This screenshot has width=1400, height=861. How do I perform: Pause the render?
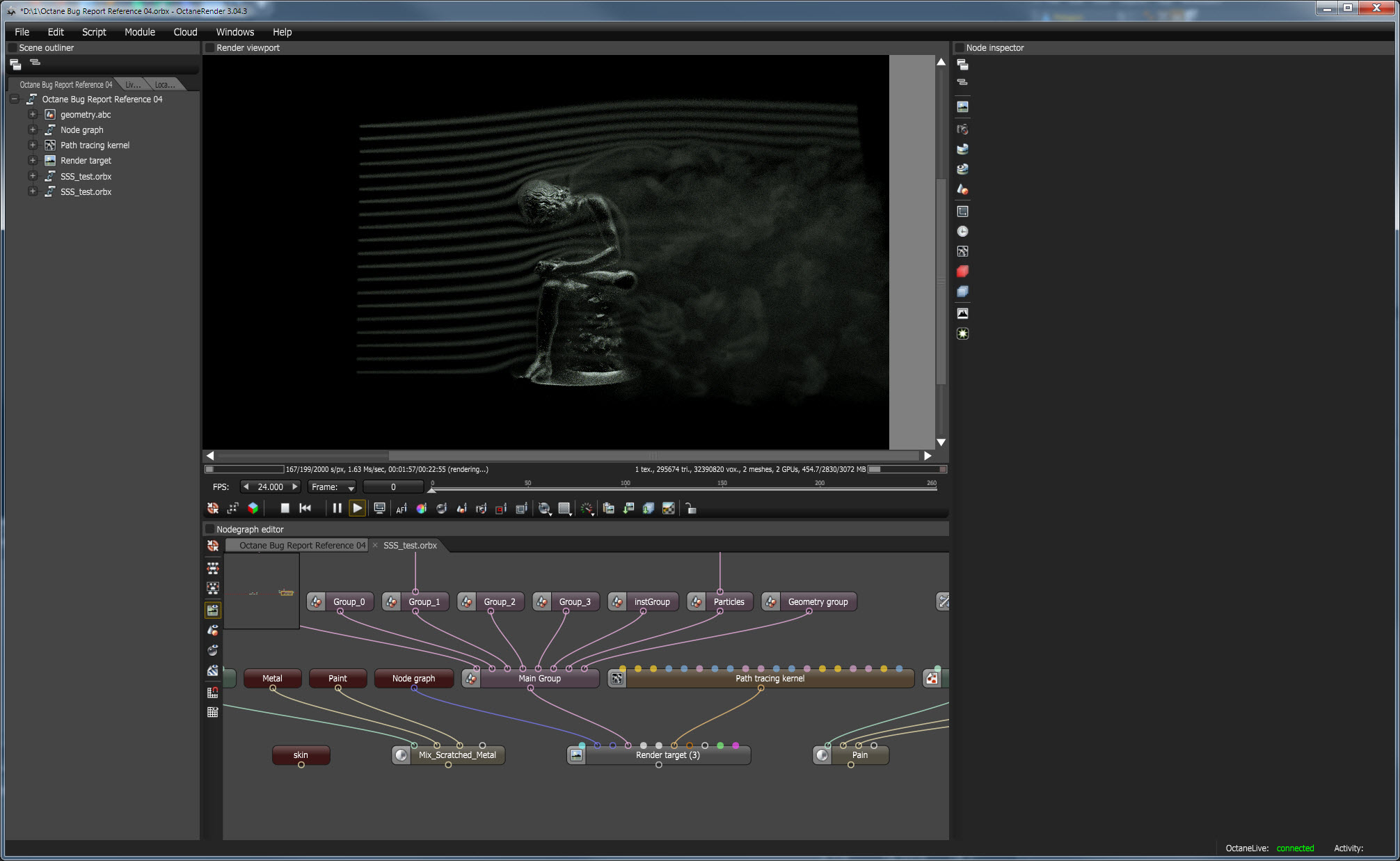(337, 508)
